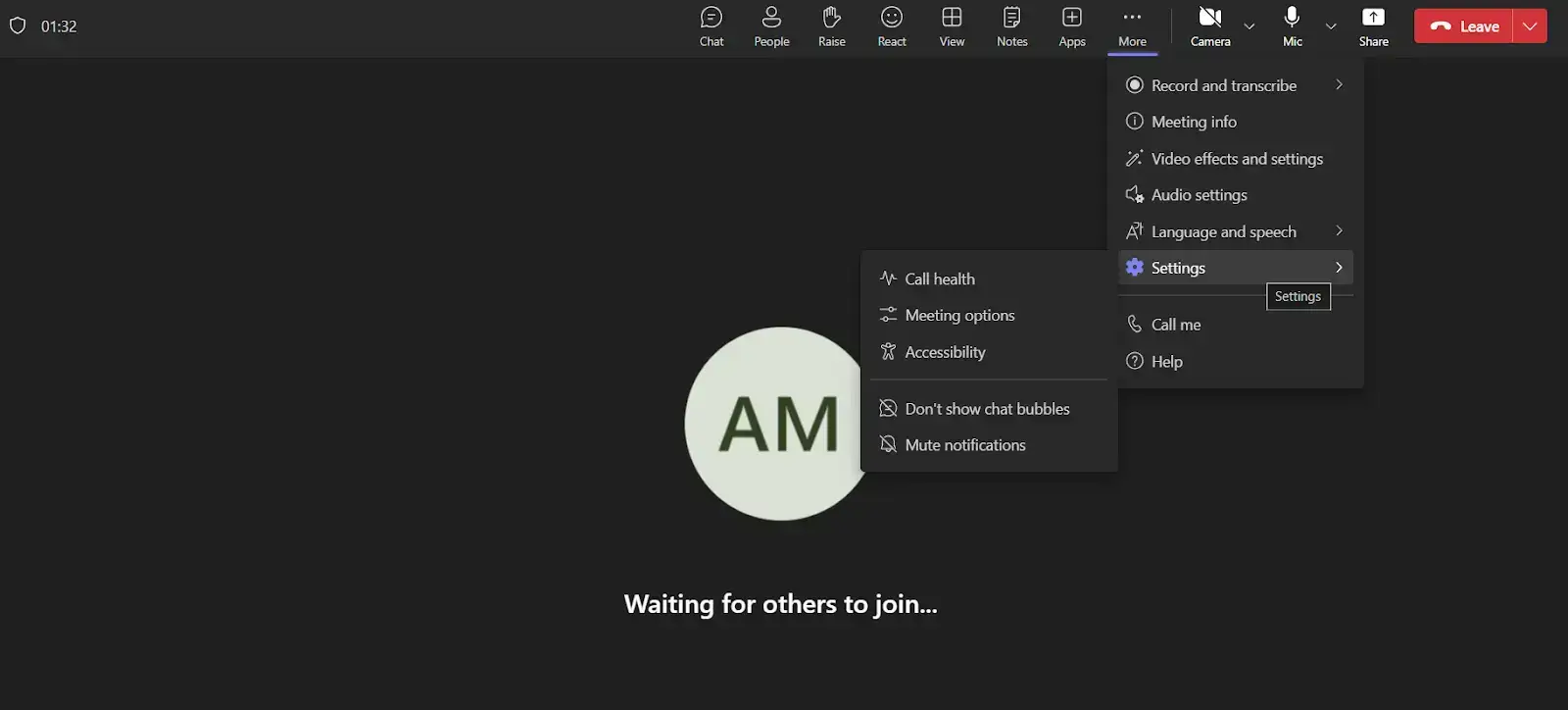Add Apps to the meeting

[1072, 26]
